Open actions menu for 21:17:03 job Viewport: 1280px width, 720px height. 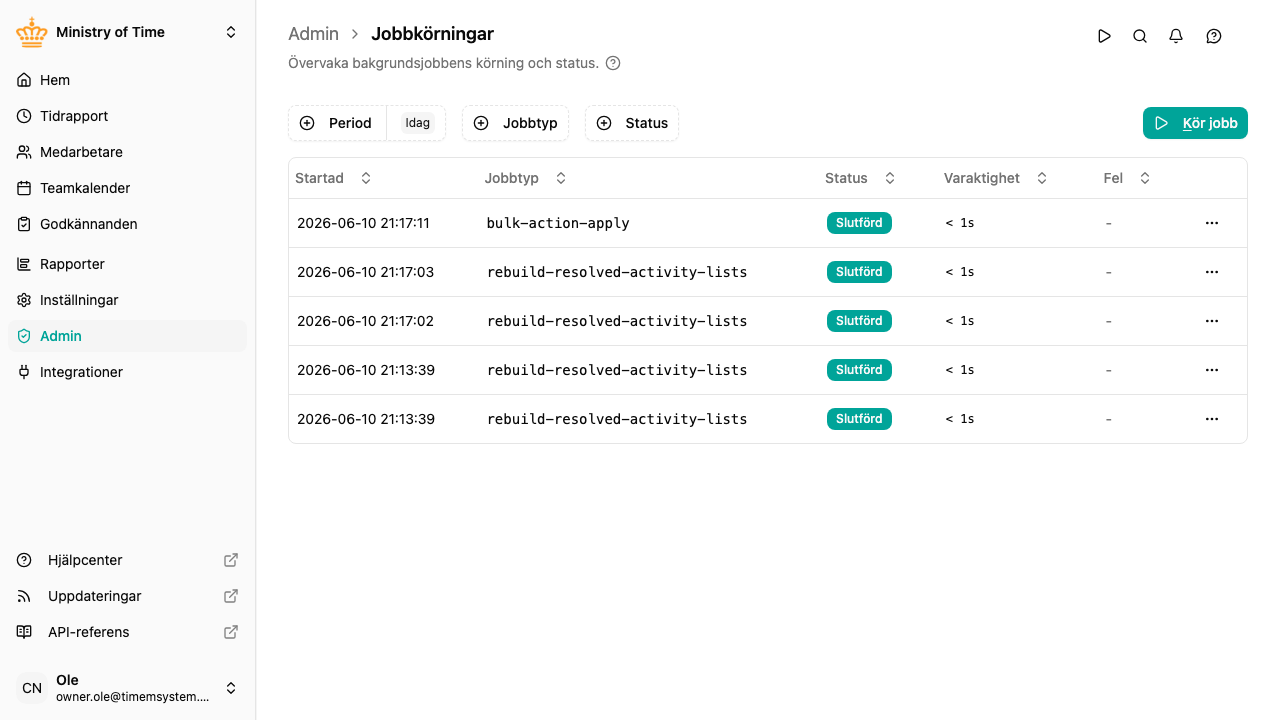point(1212,272)
